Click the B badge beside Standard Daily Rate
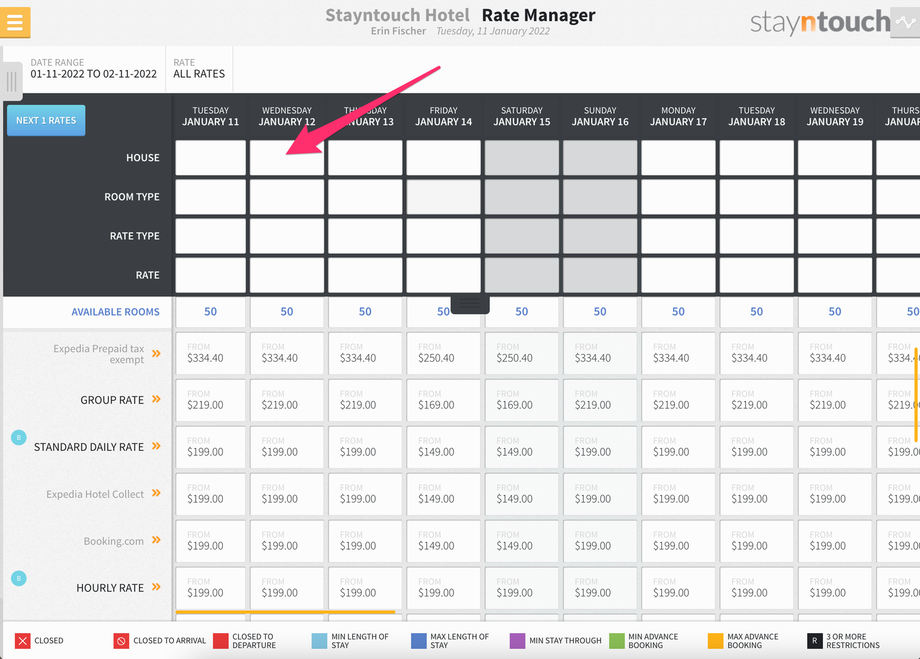This screenshot has width=920, height=659. [x=19, y=437]
